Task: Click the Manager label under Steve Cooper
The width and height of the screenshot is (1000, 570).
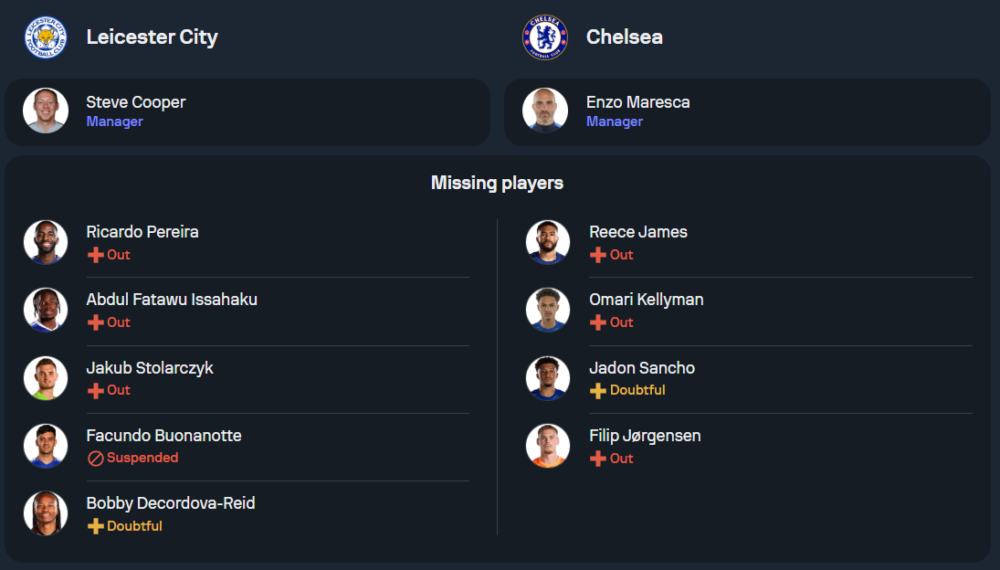Action: (114, 122)
